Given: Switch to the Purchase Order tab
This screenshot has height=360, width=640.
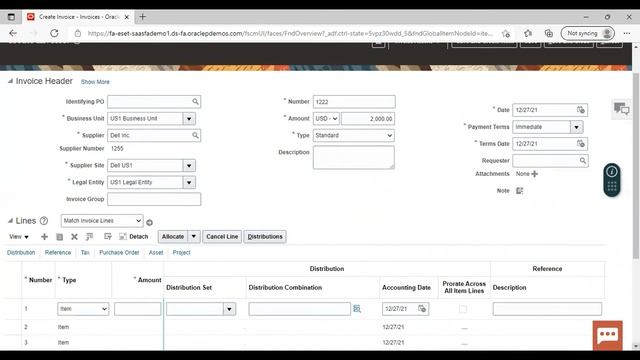Looking at the screenshot, I should tap(119, 253).
